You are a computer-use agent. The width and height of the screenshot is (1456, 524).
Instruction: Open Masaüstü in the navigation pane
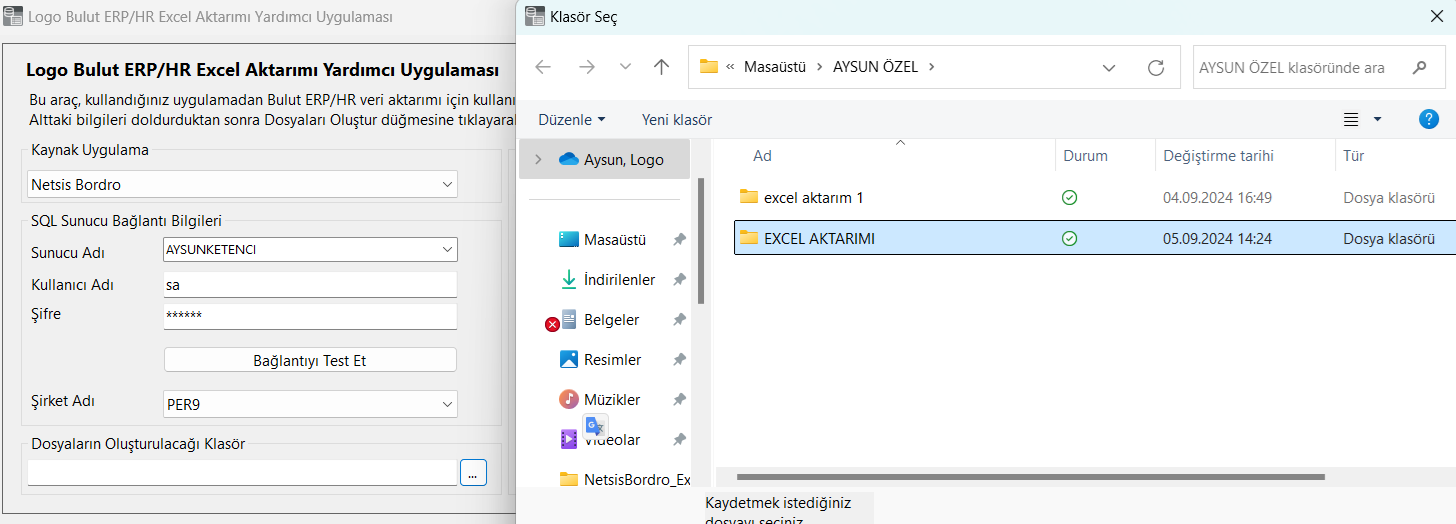click(x=614, y=240)
